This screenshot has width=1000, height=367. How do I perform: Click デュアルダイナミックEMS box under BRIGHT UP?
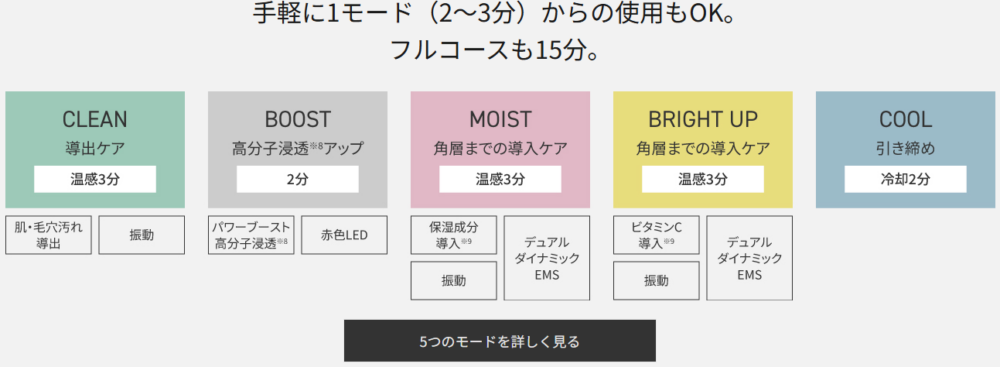coord(750,258)
